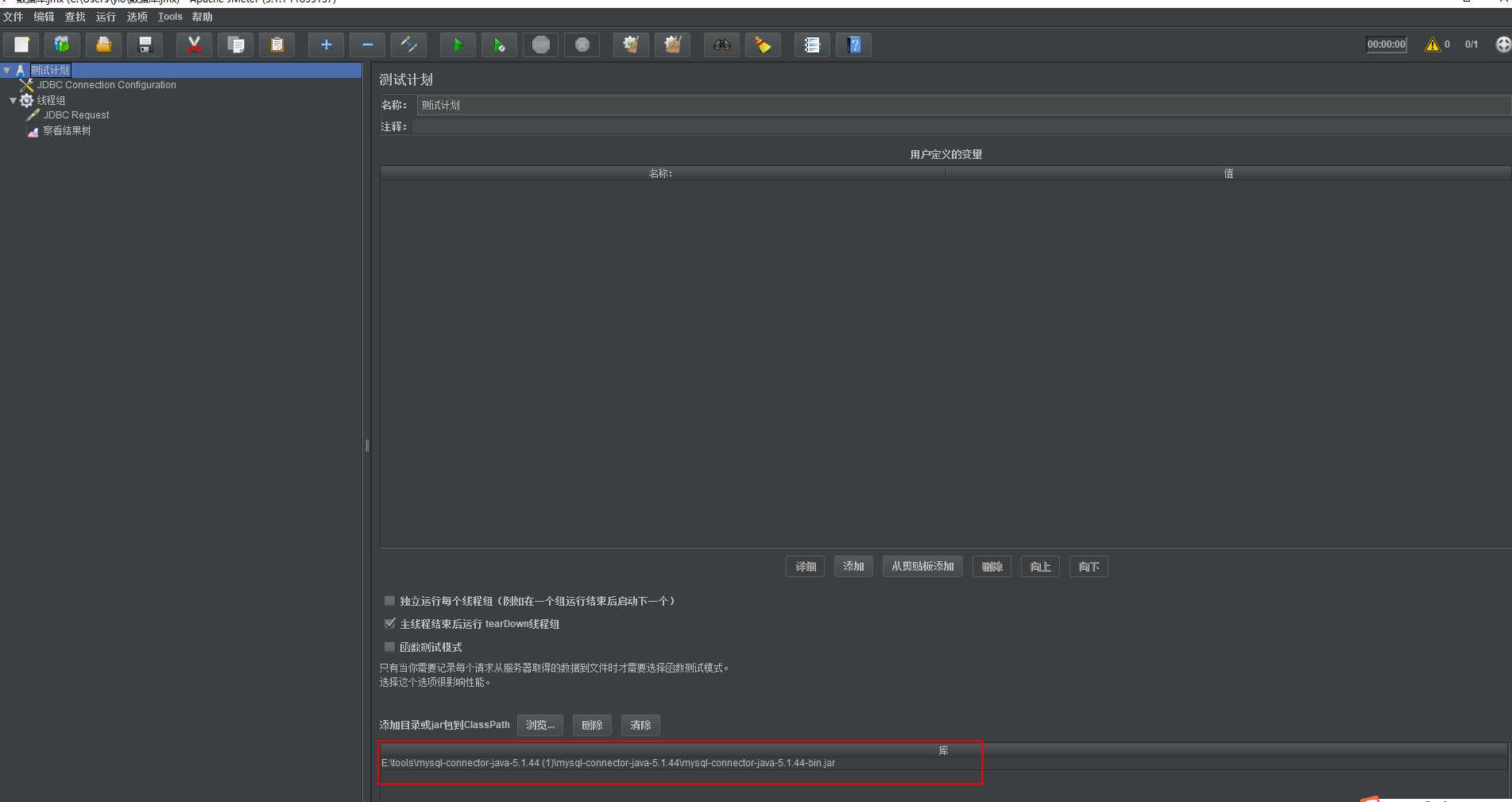Open Help with question mark icon

(x=853, y=45)
